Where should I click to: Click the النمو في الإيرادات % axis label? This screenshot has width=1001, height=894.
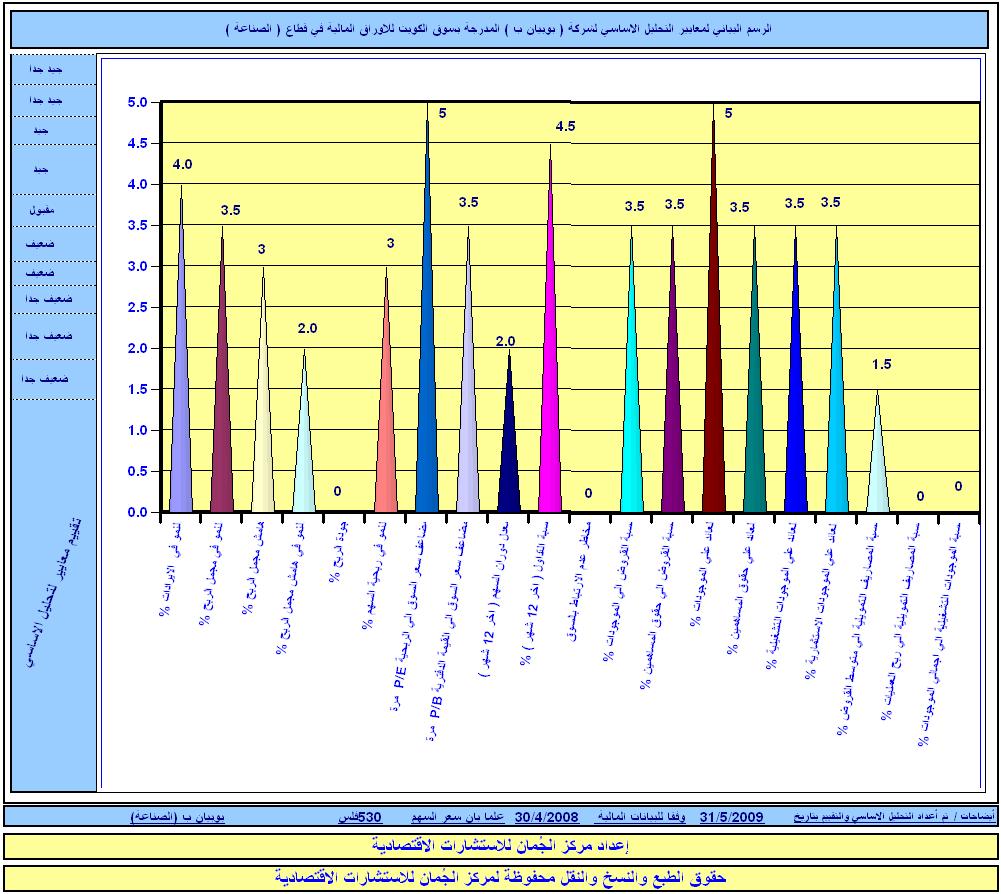point(169,570)
